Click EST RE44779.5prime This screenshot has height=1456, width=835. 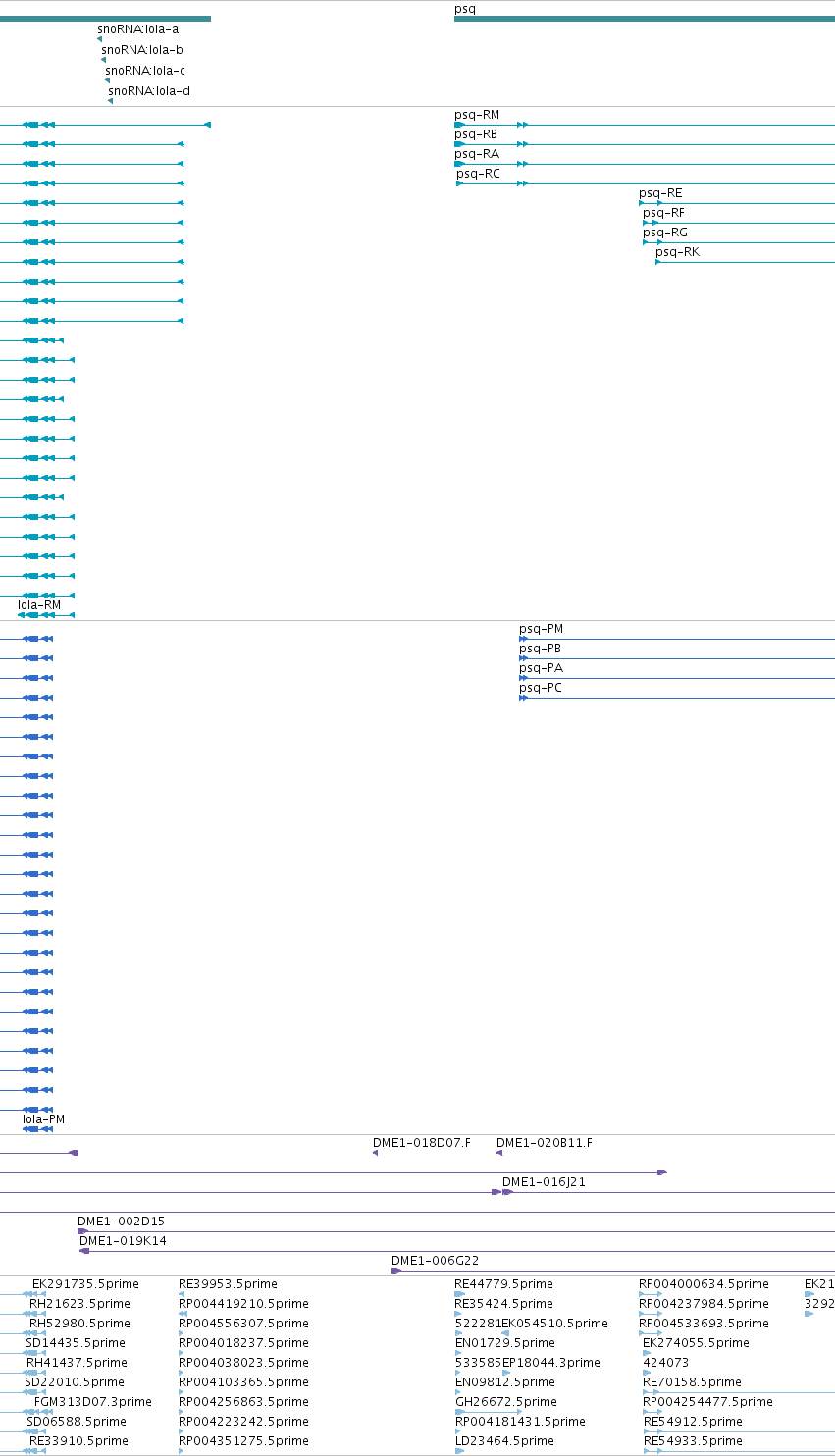(x=503, y=1284)
